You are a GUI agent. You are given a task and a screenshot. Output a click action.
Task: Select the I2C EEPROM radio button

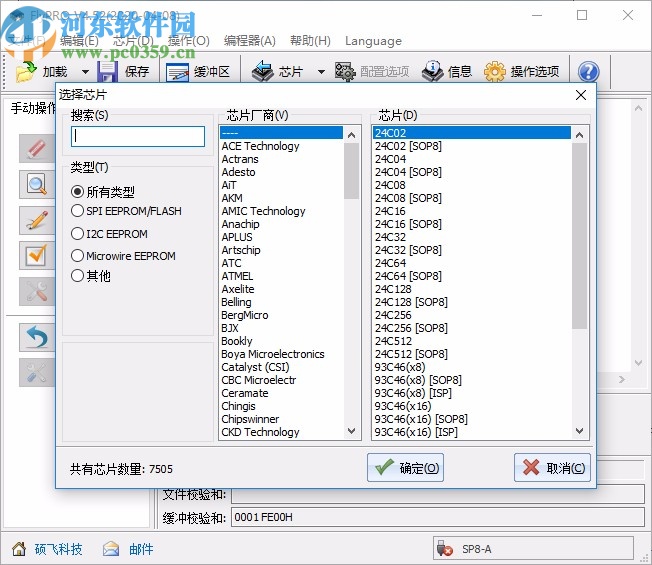77,234
